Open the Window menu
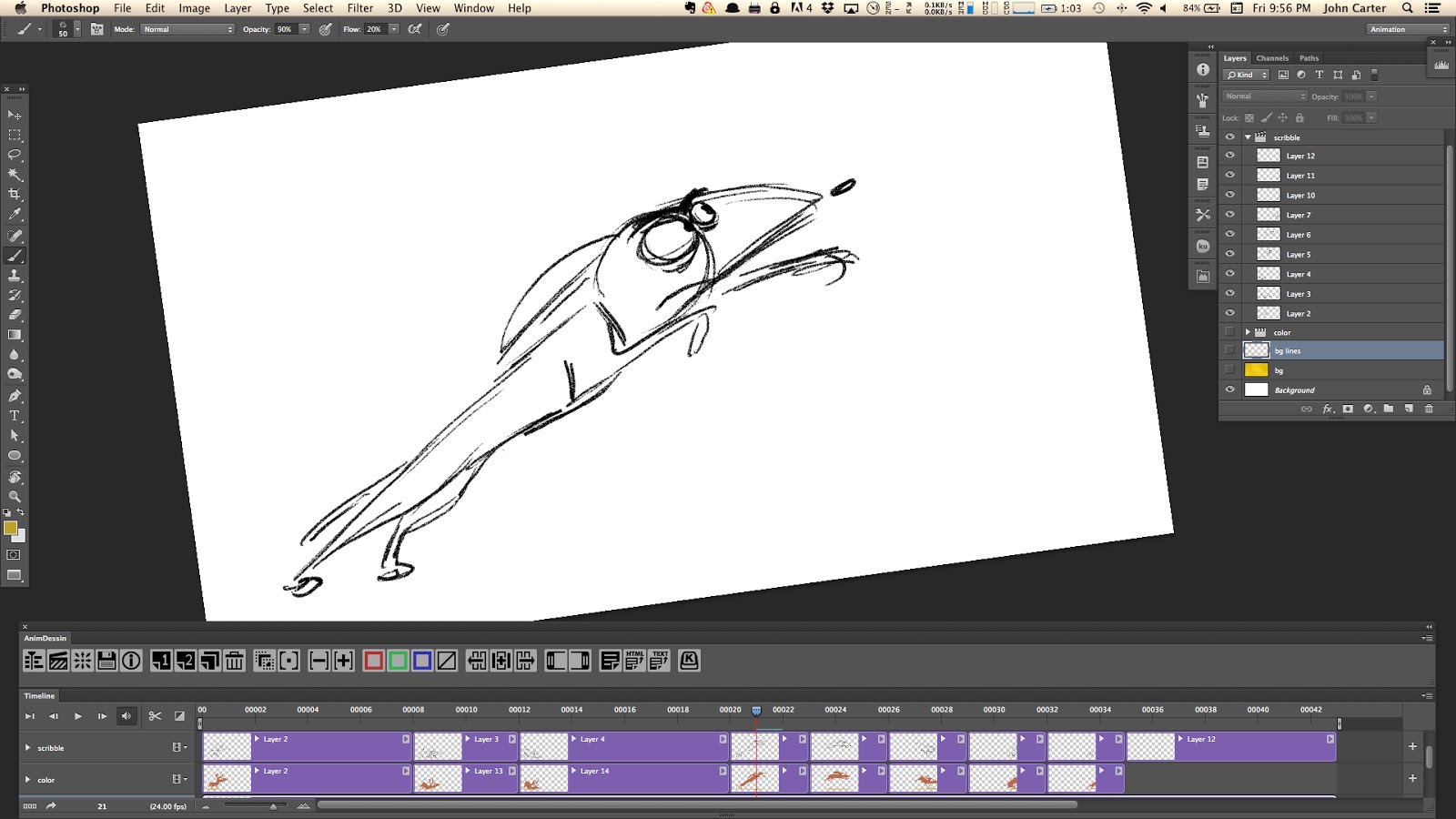Viewport: 1456px width, 819px height. click(x=474, y=8)
